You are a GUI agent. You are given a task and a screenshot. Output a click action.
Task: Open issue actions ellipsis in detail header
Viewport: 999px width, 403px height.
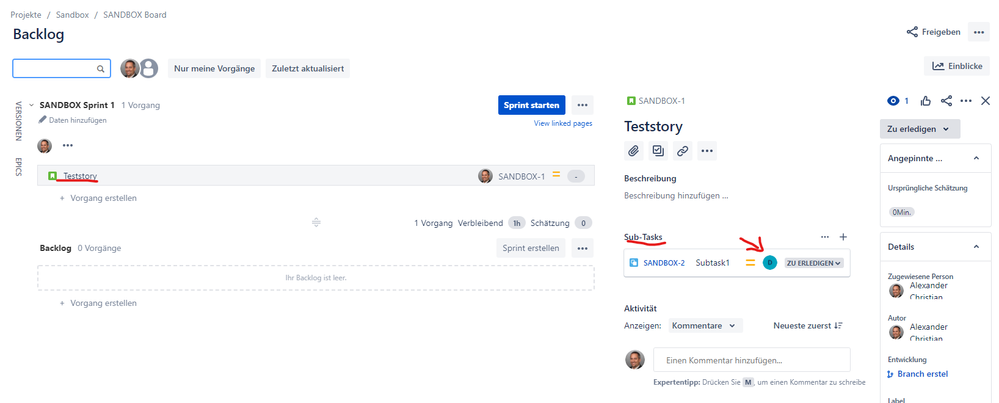[x=966, y=101]
